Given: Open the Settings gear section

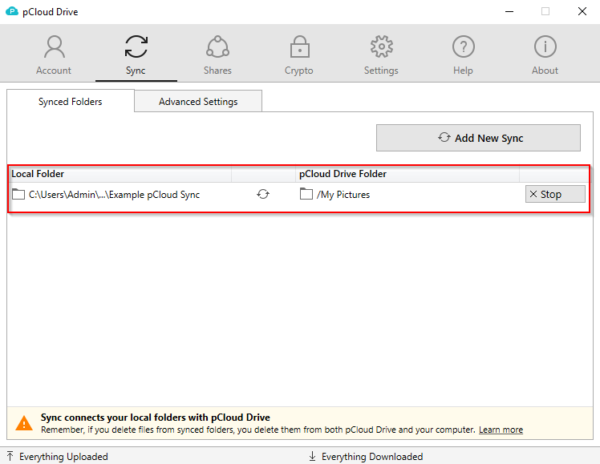Looking at the screenshot, I should pos(381,55).
